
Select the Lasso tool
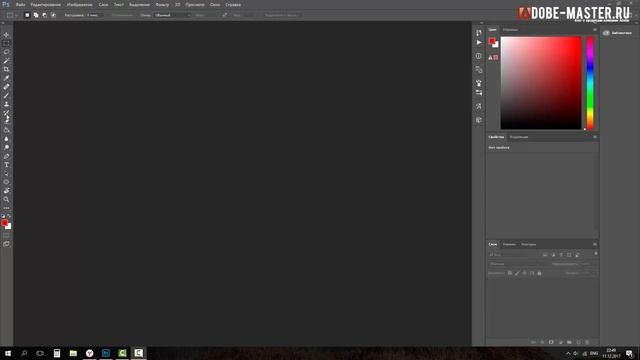pos(6,52)
